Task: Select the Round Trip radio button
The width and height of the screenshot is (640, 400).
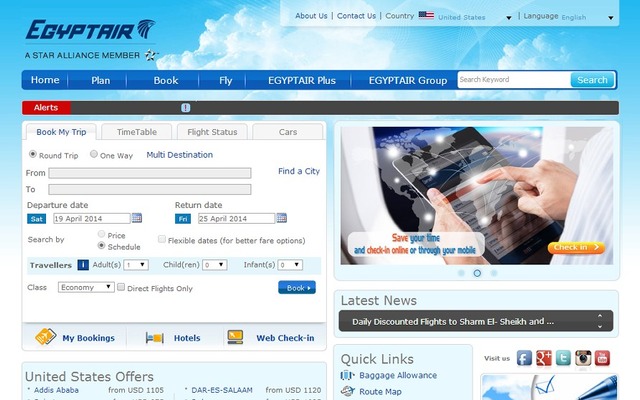Action: pos(33,154)
